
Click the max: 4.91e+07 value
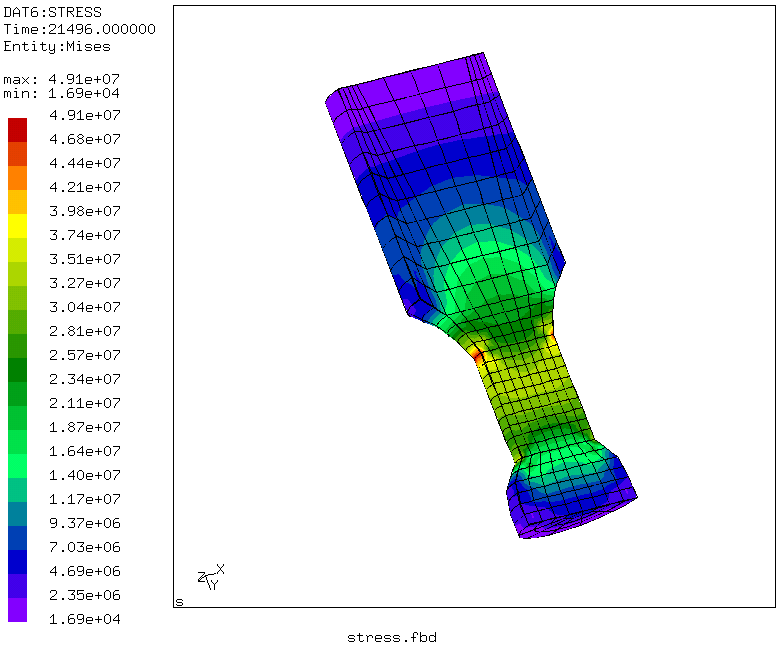(x=62, y=79)
